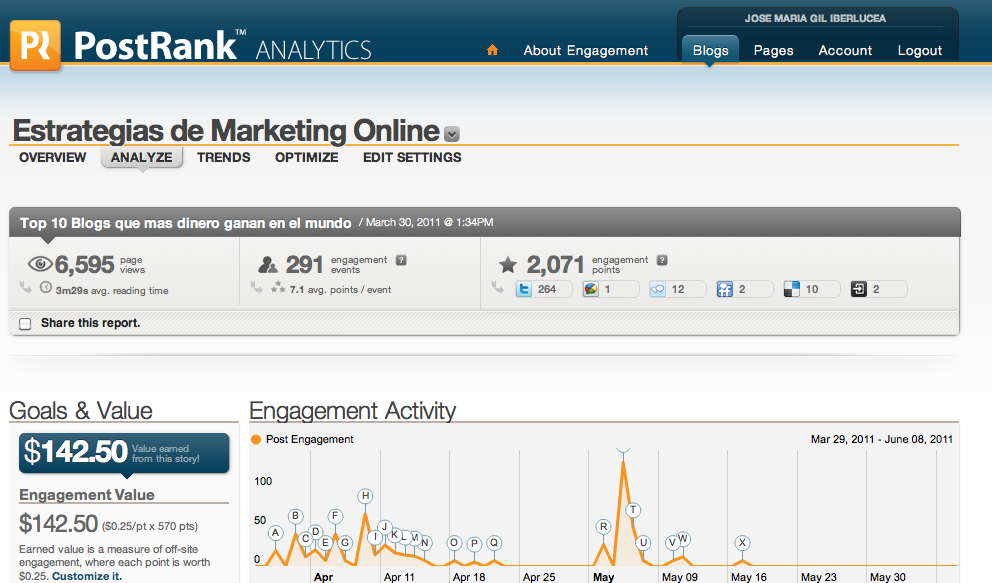Open help icon next to engagement events
This screenshot has height=583, width=992.
401,260
